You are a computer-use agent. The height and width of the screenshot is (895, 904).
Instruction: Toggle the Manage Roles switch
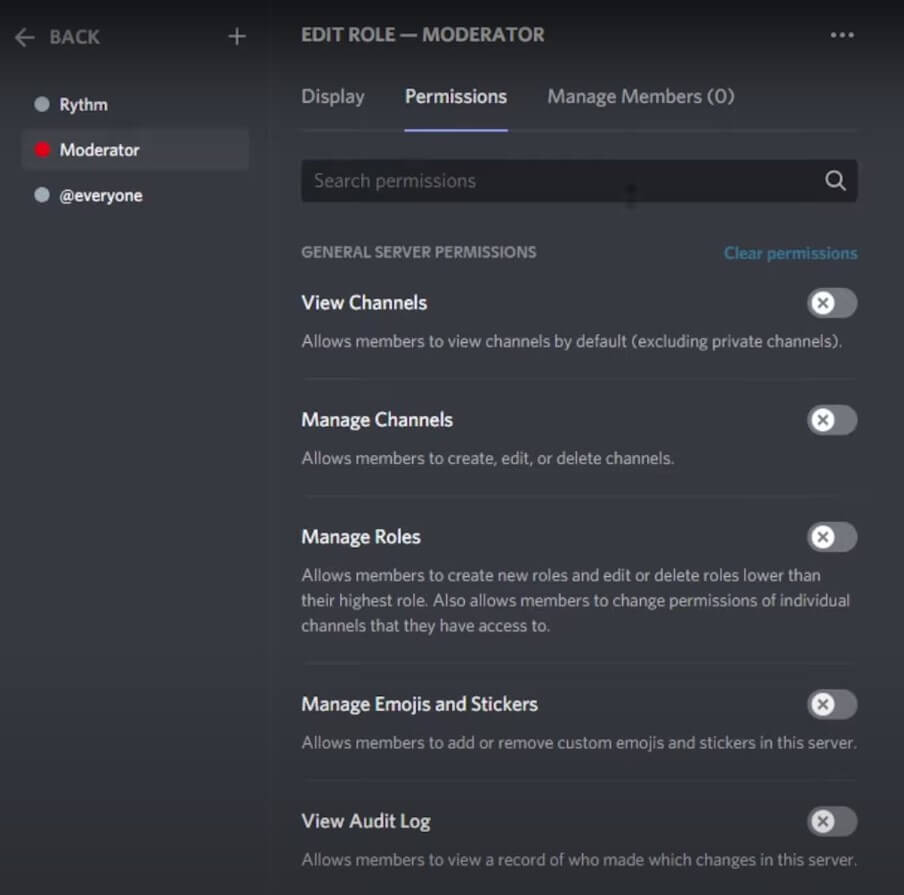(x=832, y=537)
